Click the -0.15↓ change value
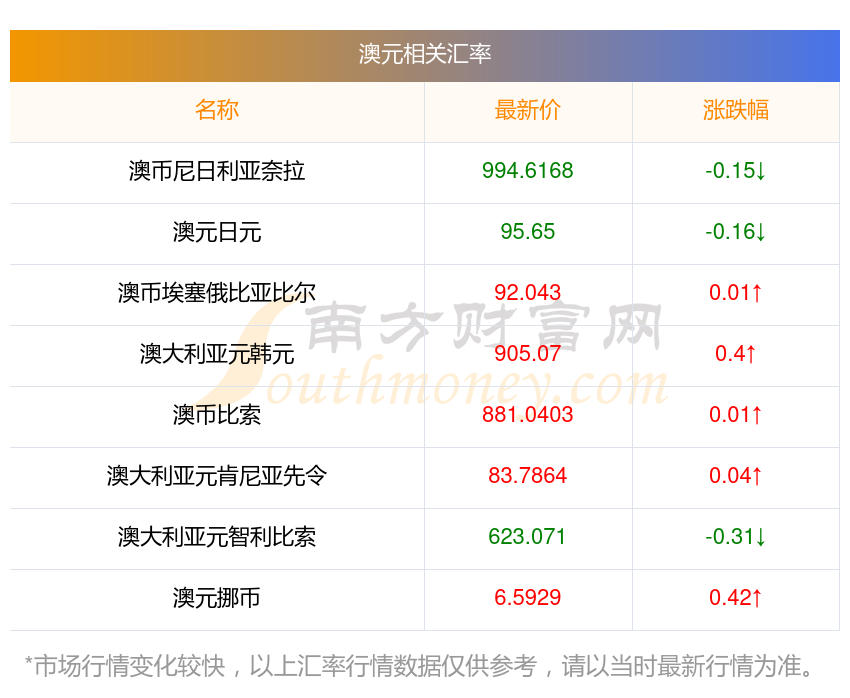 (x=736, y=171)
